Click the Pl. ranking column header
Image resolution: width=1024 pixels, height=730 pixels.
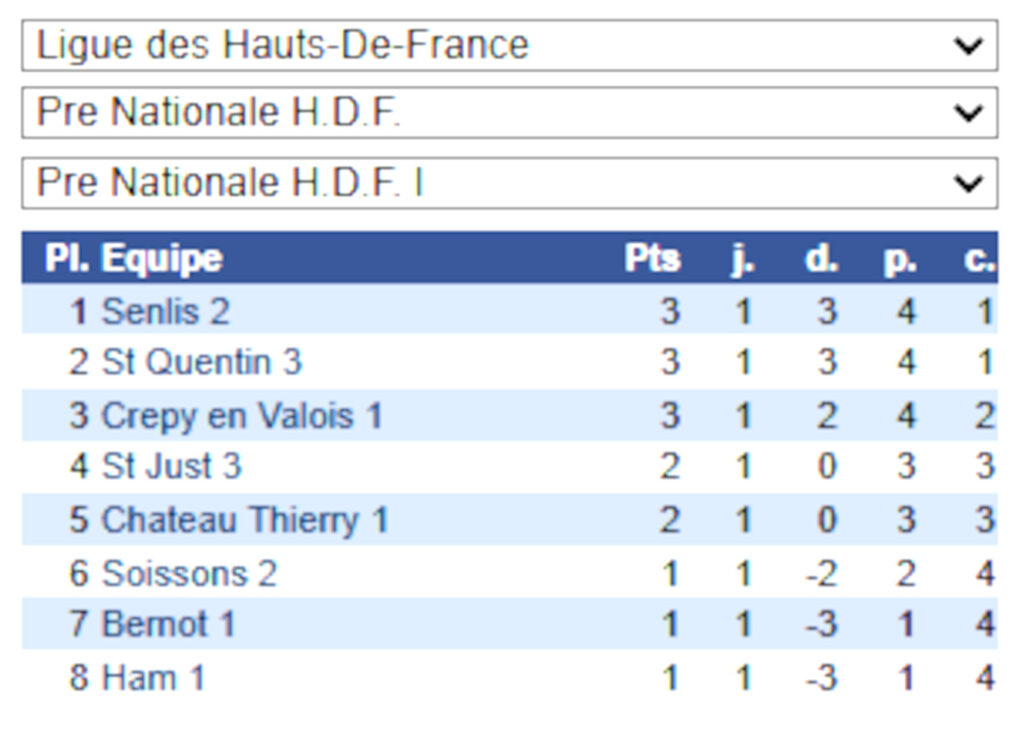[x=67, y=258]
